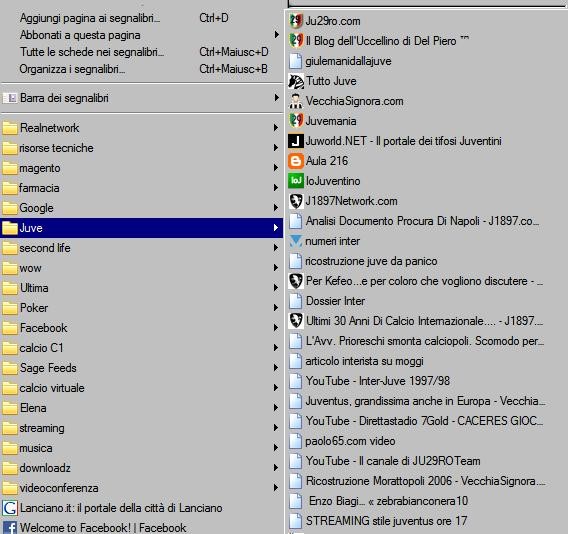Image resolution: width=568 pixels, height=534 pixels.
Task: Click the numeri inter favicon
Action: (296, 241)
